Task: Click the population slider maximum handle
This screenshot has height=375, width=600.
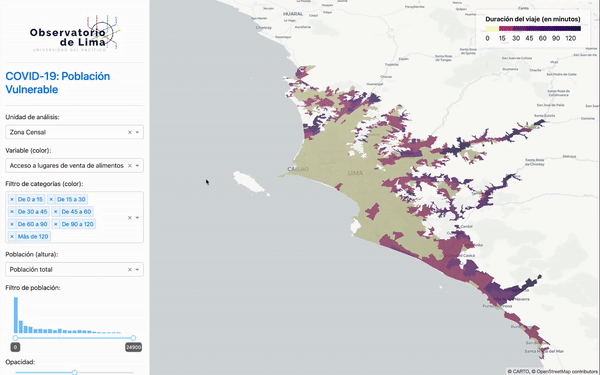Action: tap(133, 338)
